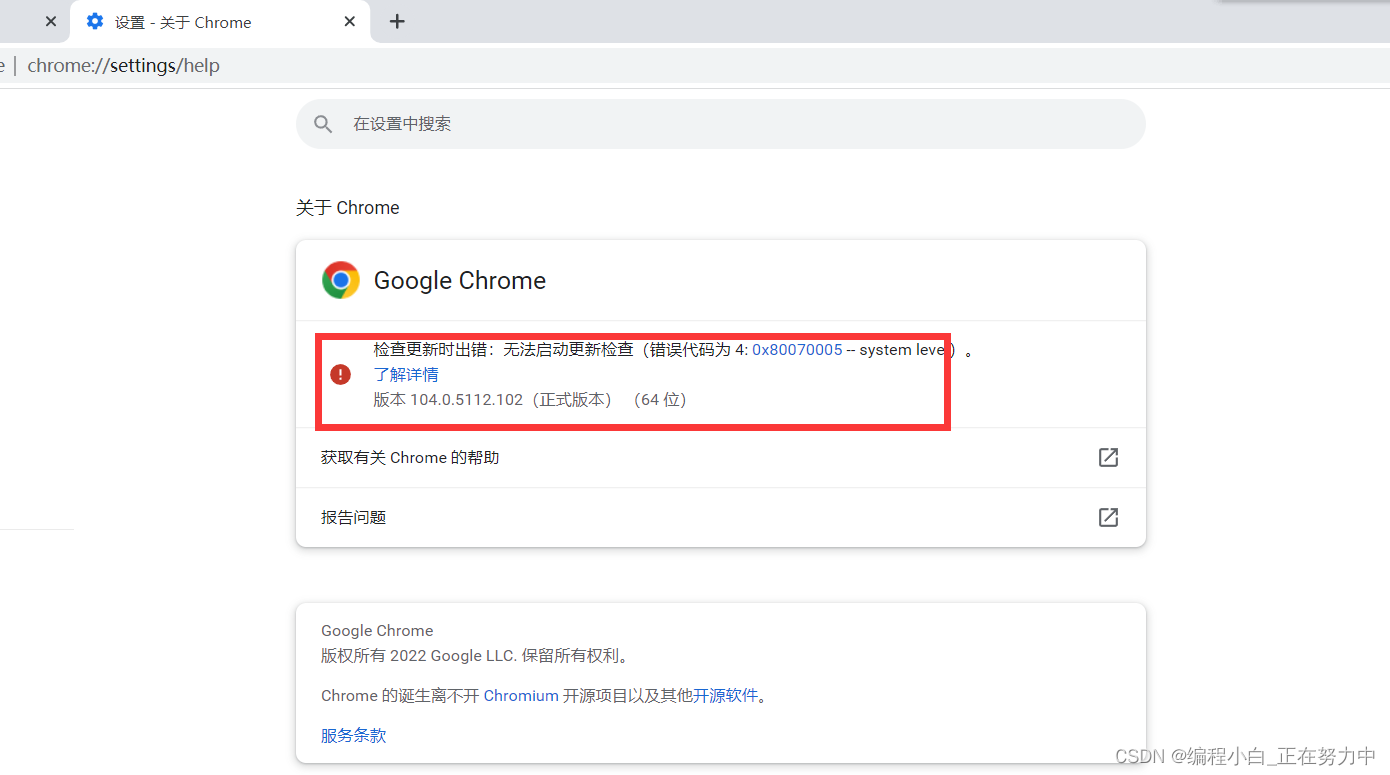Click the update check error message text
This screenshot has width=1390, height=775.
point(674,350)
